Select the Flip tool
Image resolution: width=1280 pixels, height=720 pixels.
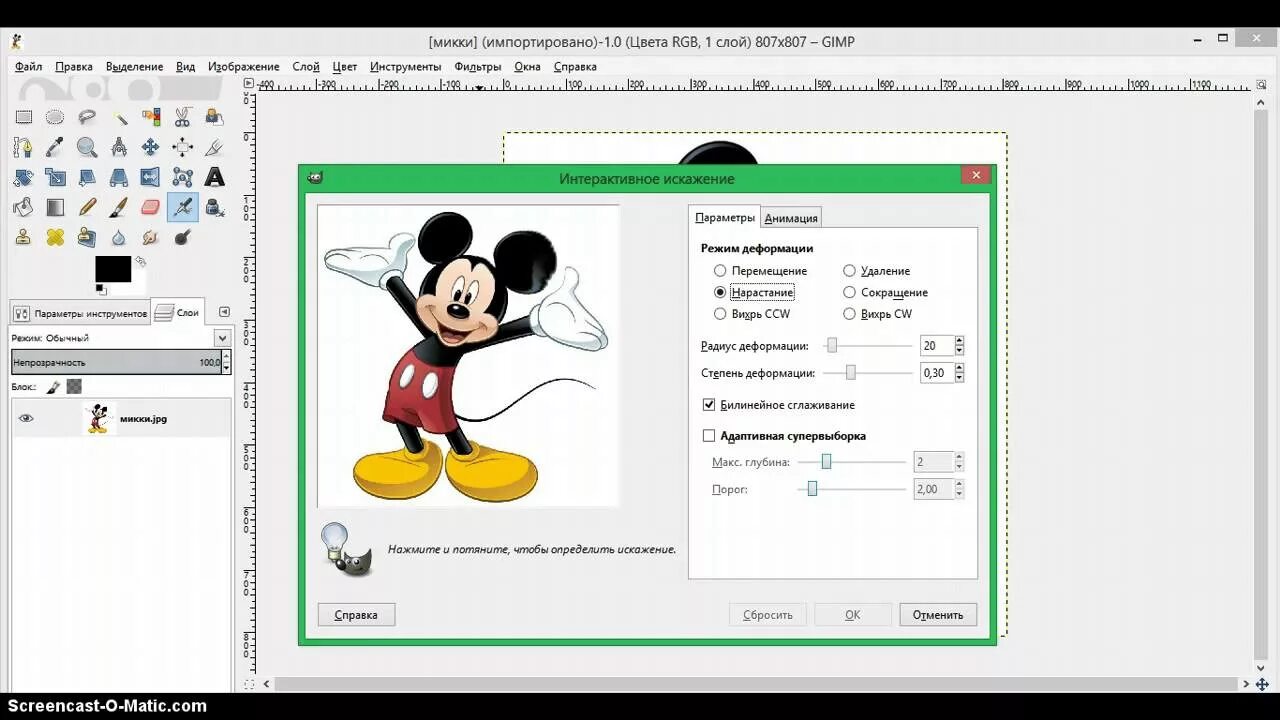(x=151, y=178)
